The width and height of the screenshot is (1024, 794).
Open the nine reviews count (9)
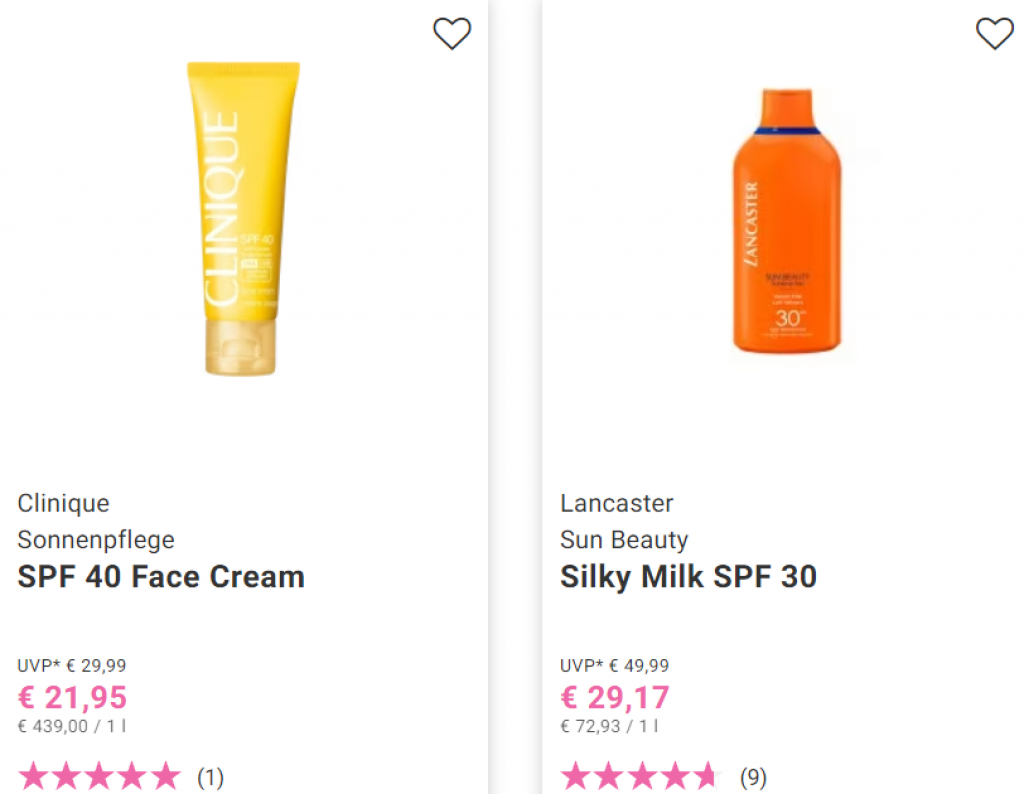pyautogui.click(x=753, y=777)
